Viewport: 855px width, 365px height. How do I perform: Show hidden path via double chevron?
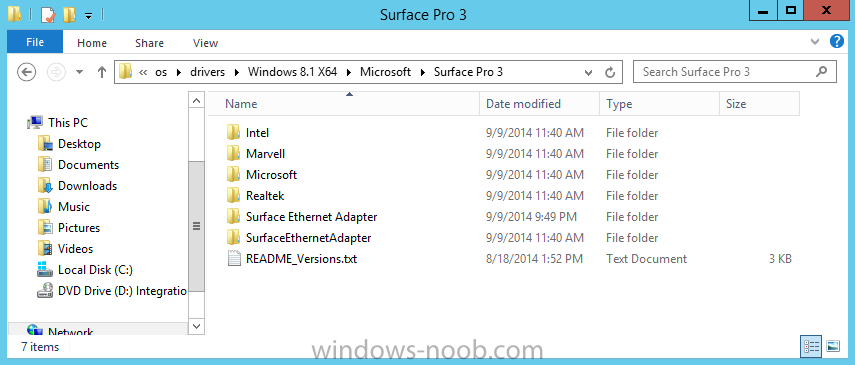(x=143, y=72)
